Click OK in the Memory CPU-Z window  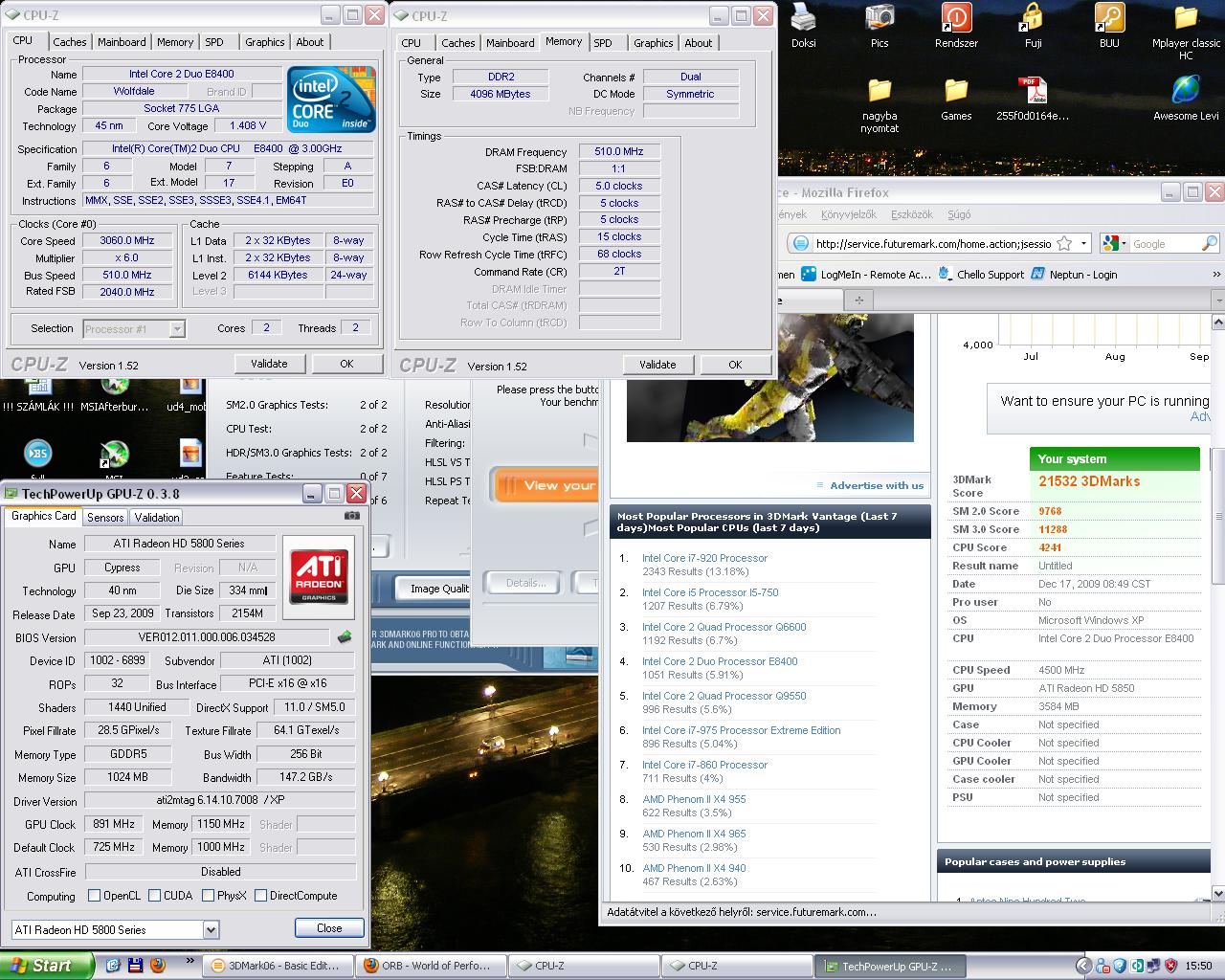[x=735, y=365]
